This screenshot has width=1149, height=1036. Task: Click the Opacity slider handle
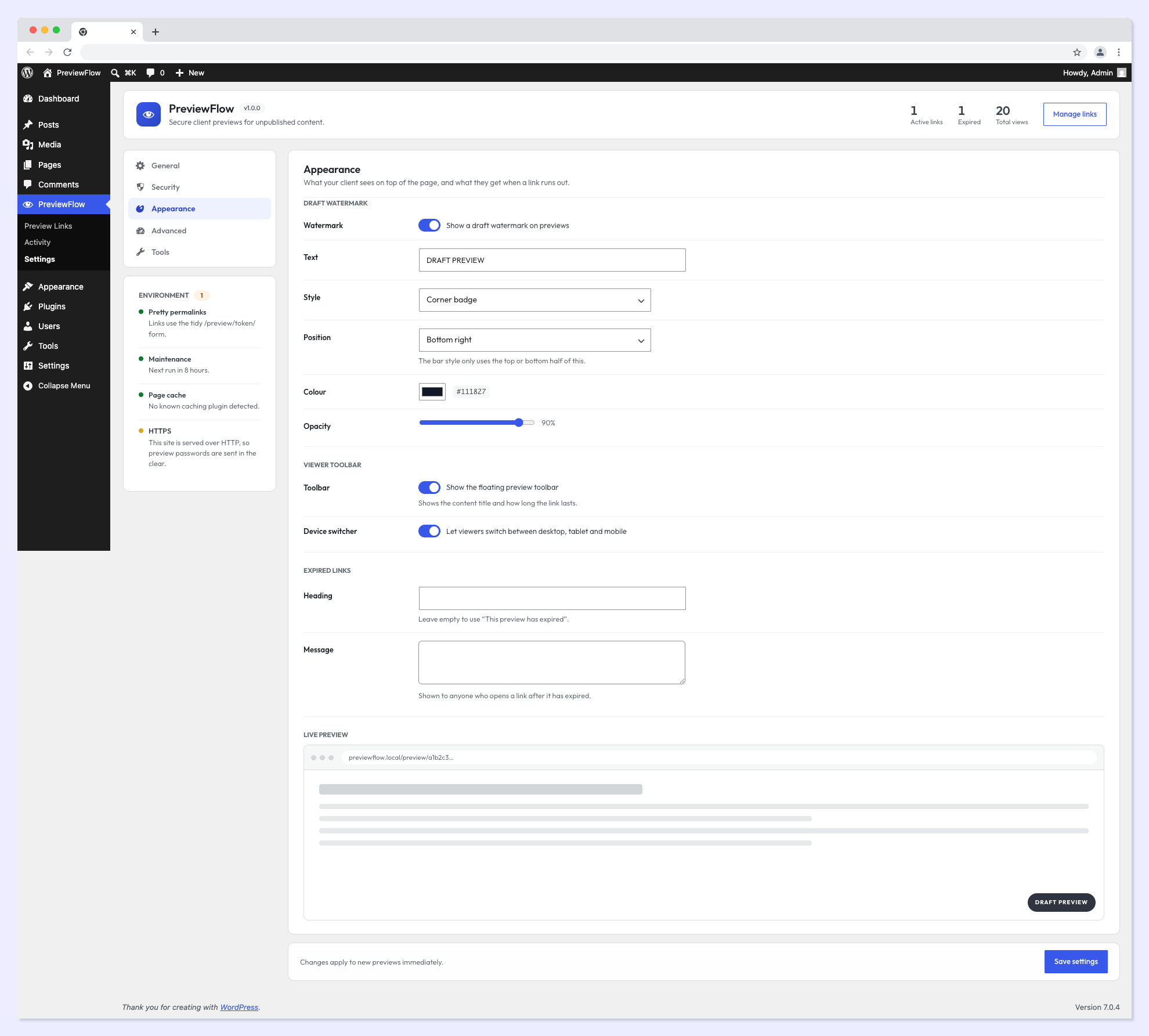point(519,423)
